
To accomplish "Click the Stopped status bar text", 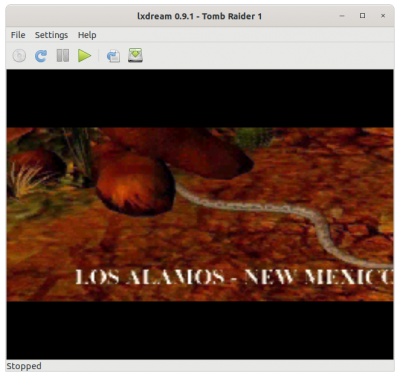I will [24, 366].
